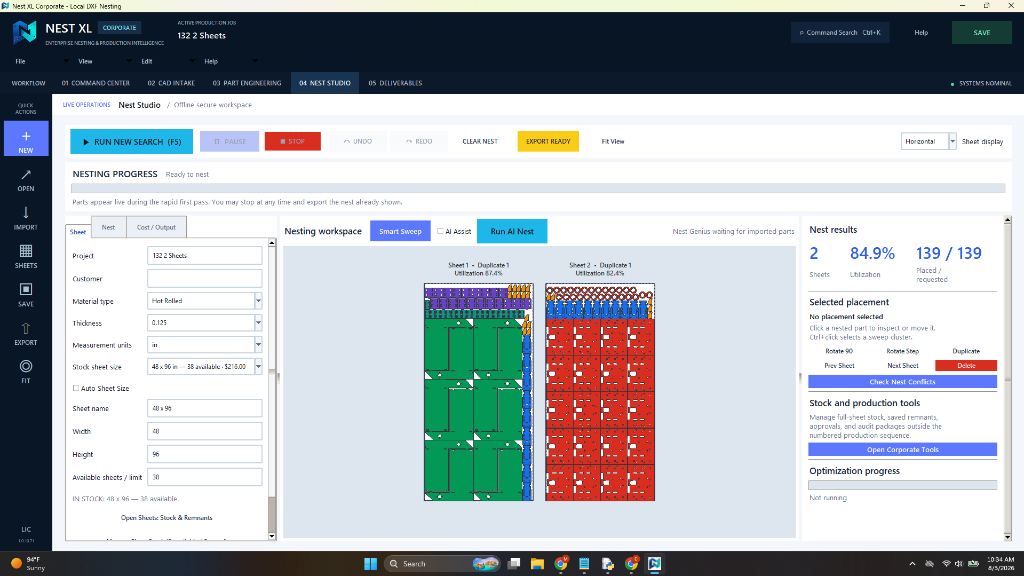
Task: Switch to Nest settings tab
Action: (x=108, y=227)
